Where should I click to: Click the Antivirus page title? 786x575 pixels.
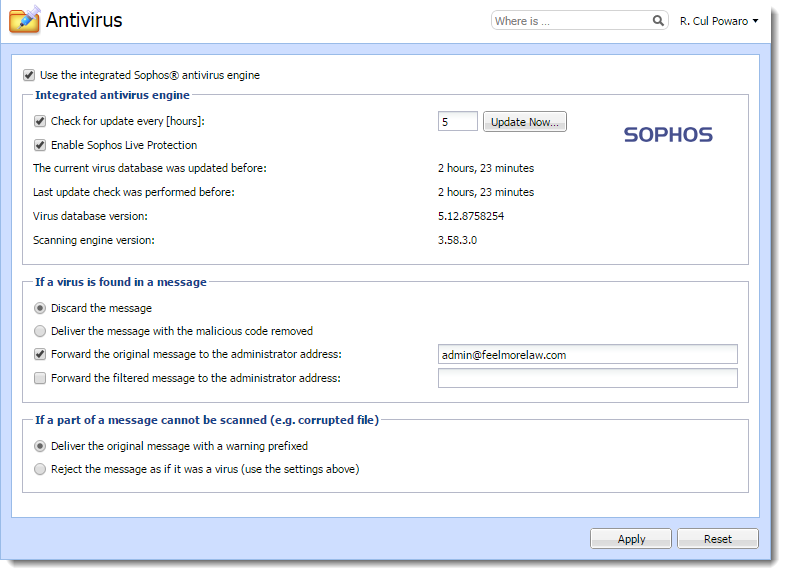(84, 20)
